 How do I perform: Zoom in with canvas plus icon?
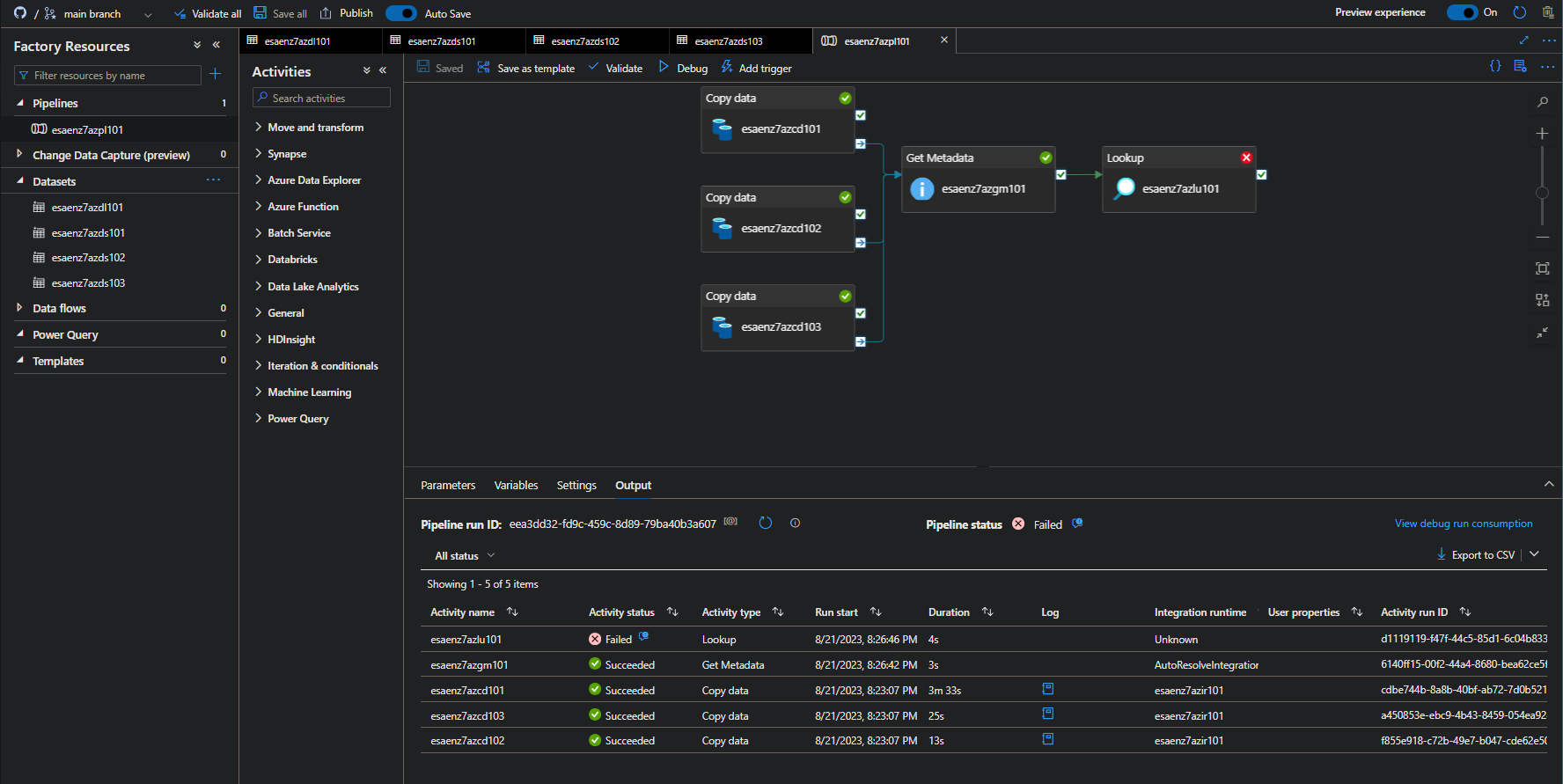pyautogui.click(x=1542, y=134)
